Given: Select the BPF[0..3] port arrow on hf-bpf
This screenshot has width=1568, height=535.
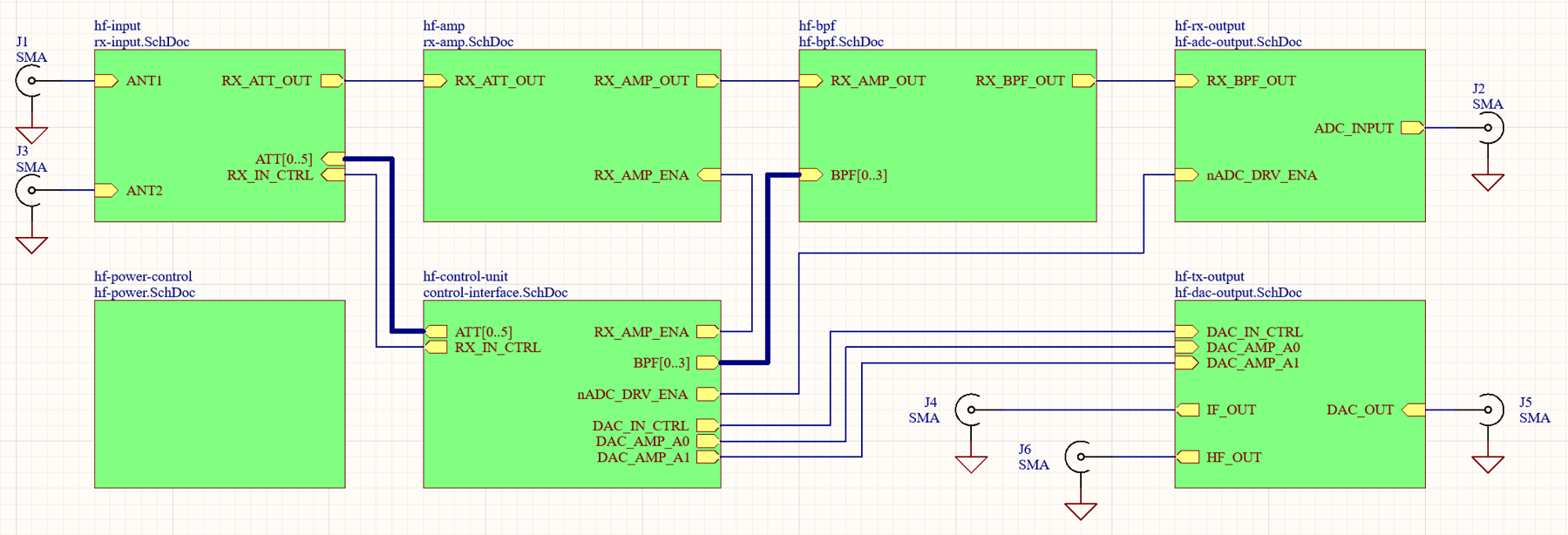Looking at the screenshot, I should [811, 175].
